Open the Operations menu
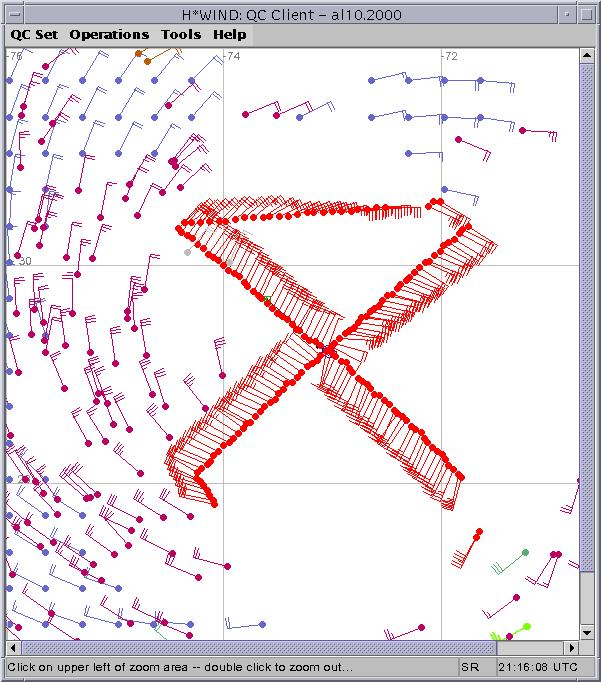 pos(109,34)
